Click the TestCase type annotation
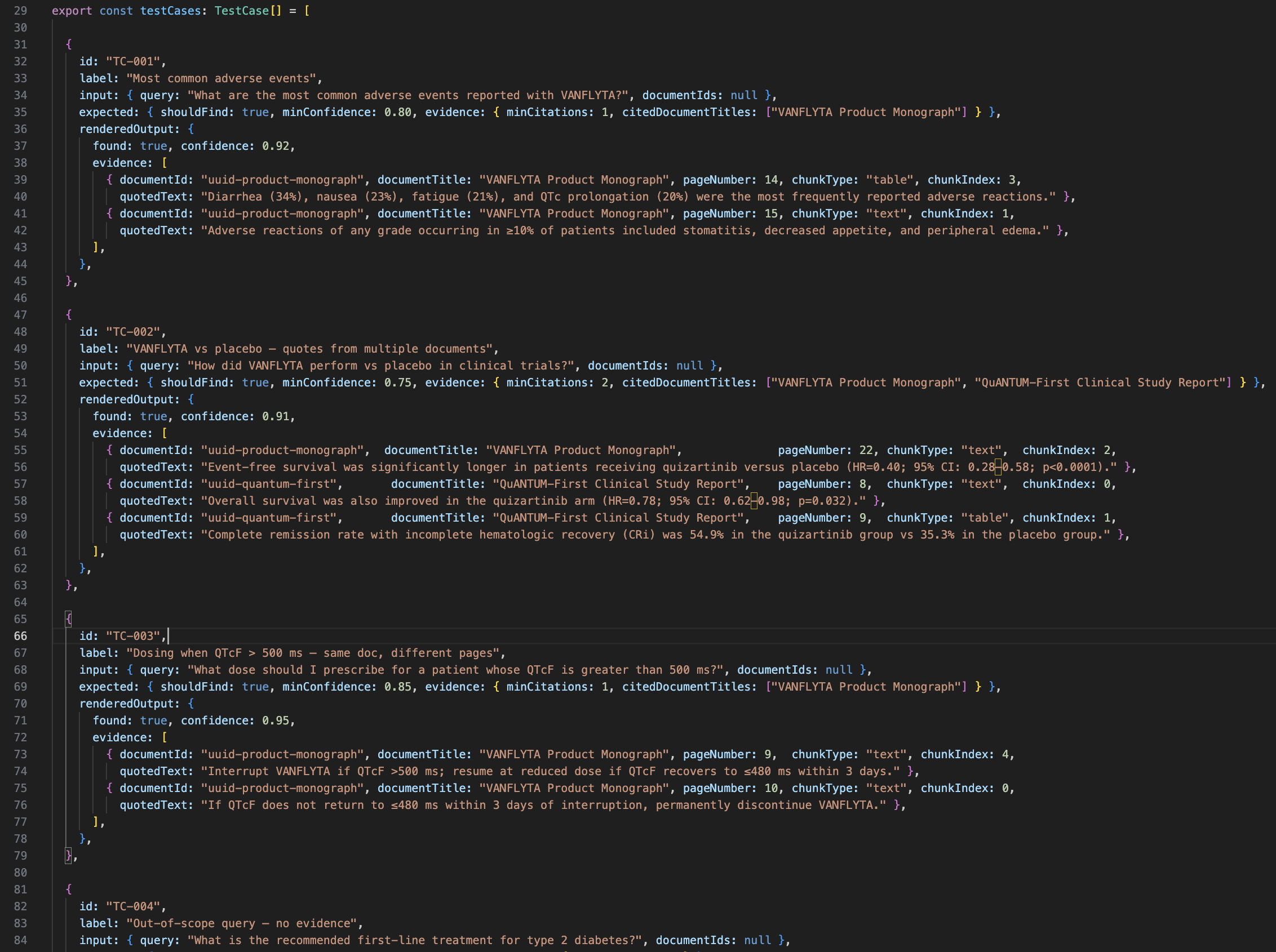 (x=242, y=10)
